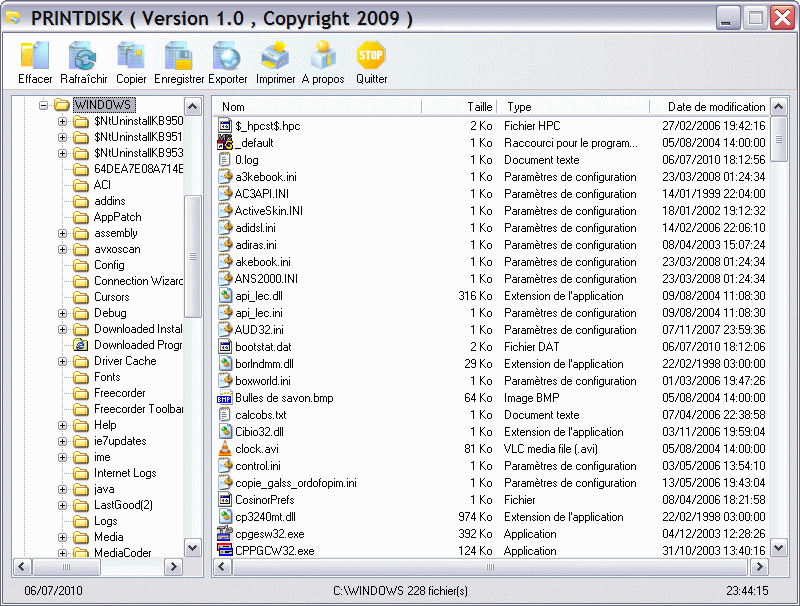
Task: Expand the Driver Cache folder node
Action: (x=62, y=361)
